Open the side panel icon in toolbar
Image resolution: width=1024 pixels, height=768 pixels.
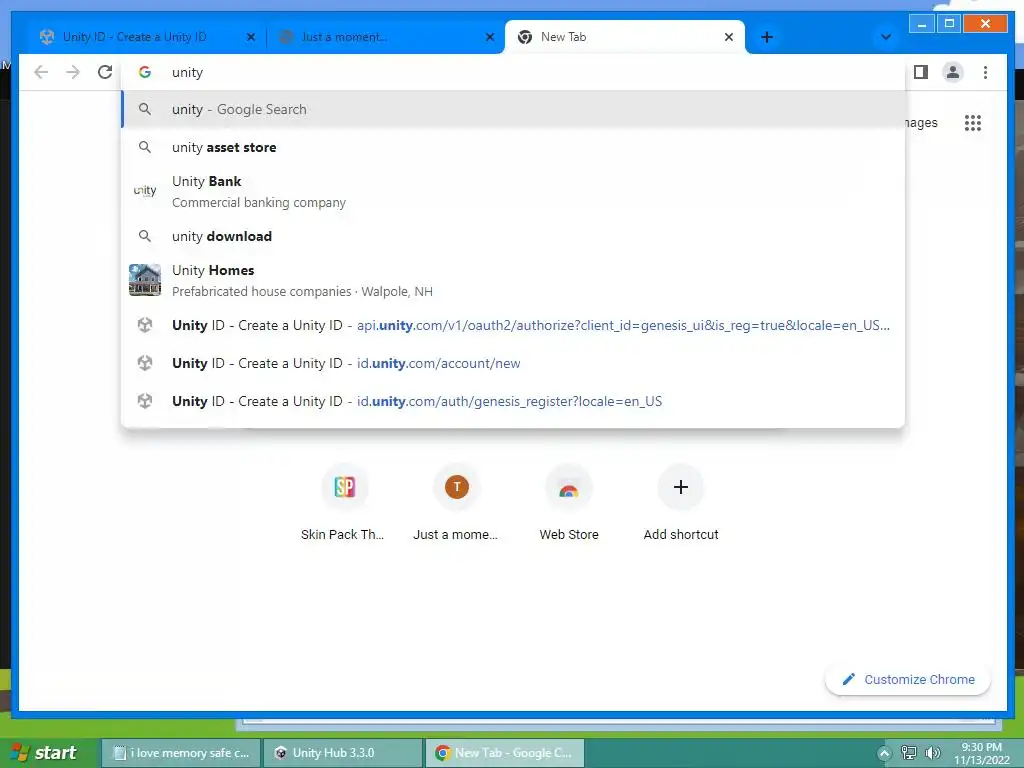[x=921, y=72]
